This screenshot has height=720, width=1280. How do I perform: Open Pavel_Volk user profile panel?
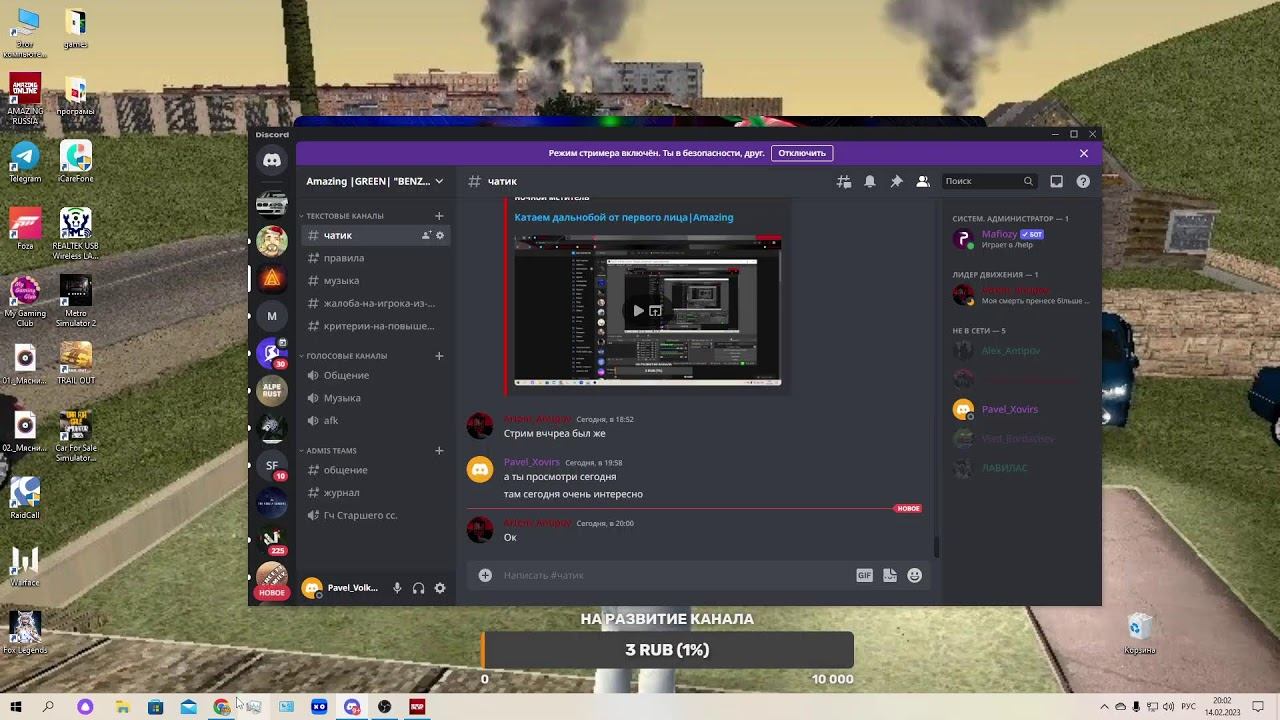pyautogui.click(x=342, y=588)
